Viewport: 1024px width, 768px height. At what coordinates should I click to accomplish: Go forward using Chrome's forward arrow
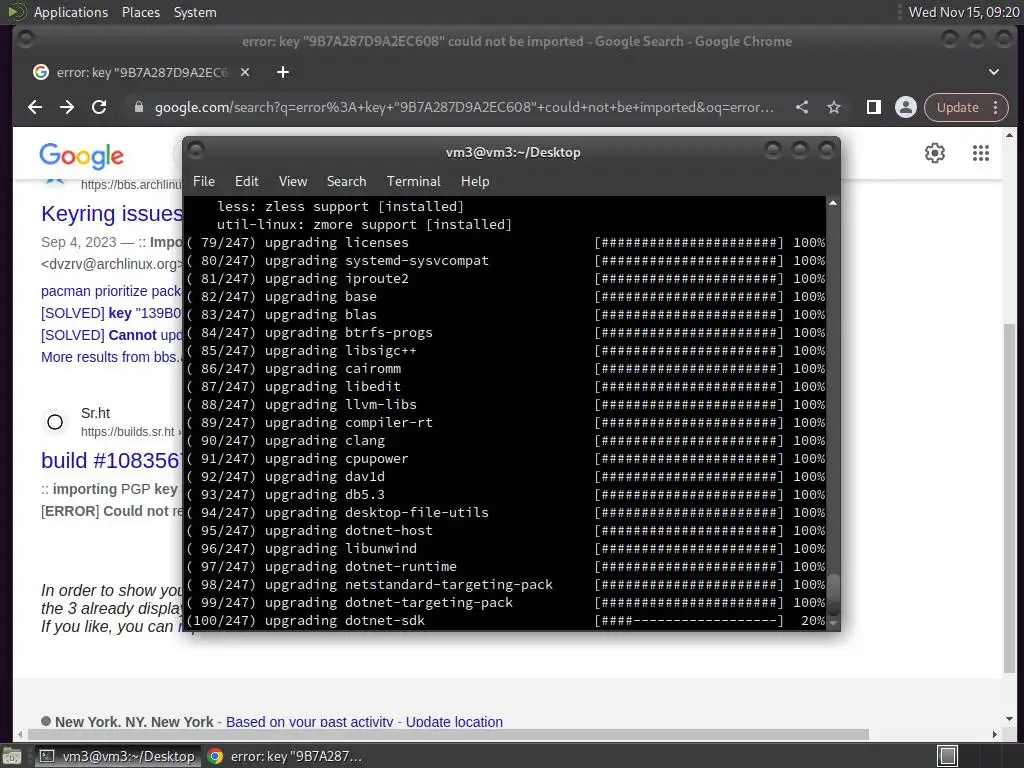(67, 107)
